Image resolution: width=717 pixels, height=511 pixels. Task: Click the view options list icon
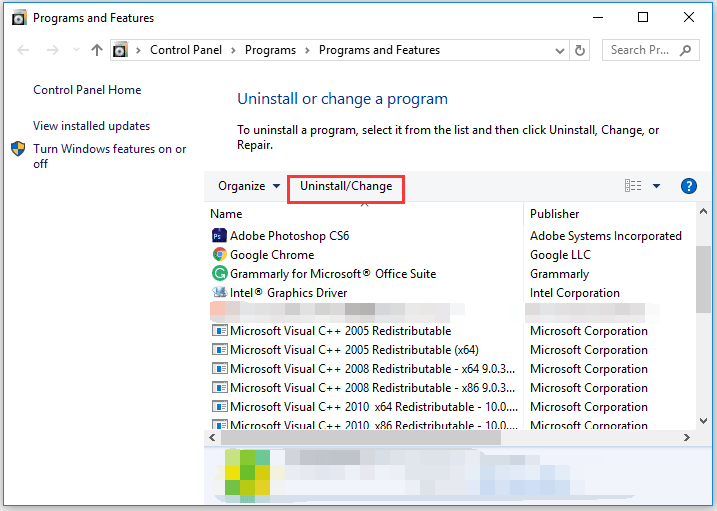click(633, 186)
